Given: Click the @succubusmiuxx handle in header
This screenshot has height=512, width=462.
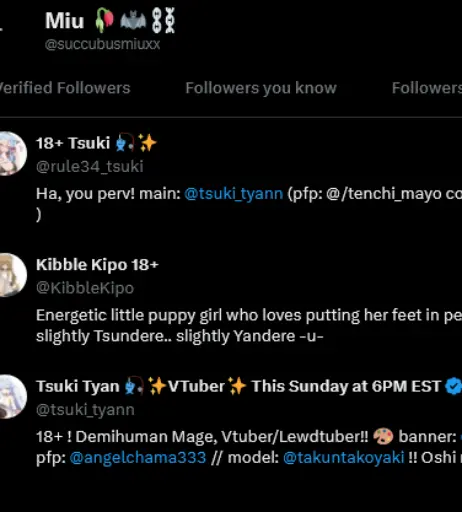Looking at the screenshot, I should pyautogui.click(x=103, y=44).
